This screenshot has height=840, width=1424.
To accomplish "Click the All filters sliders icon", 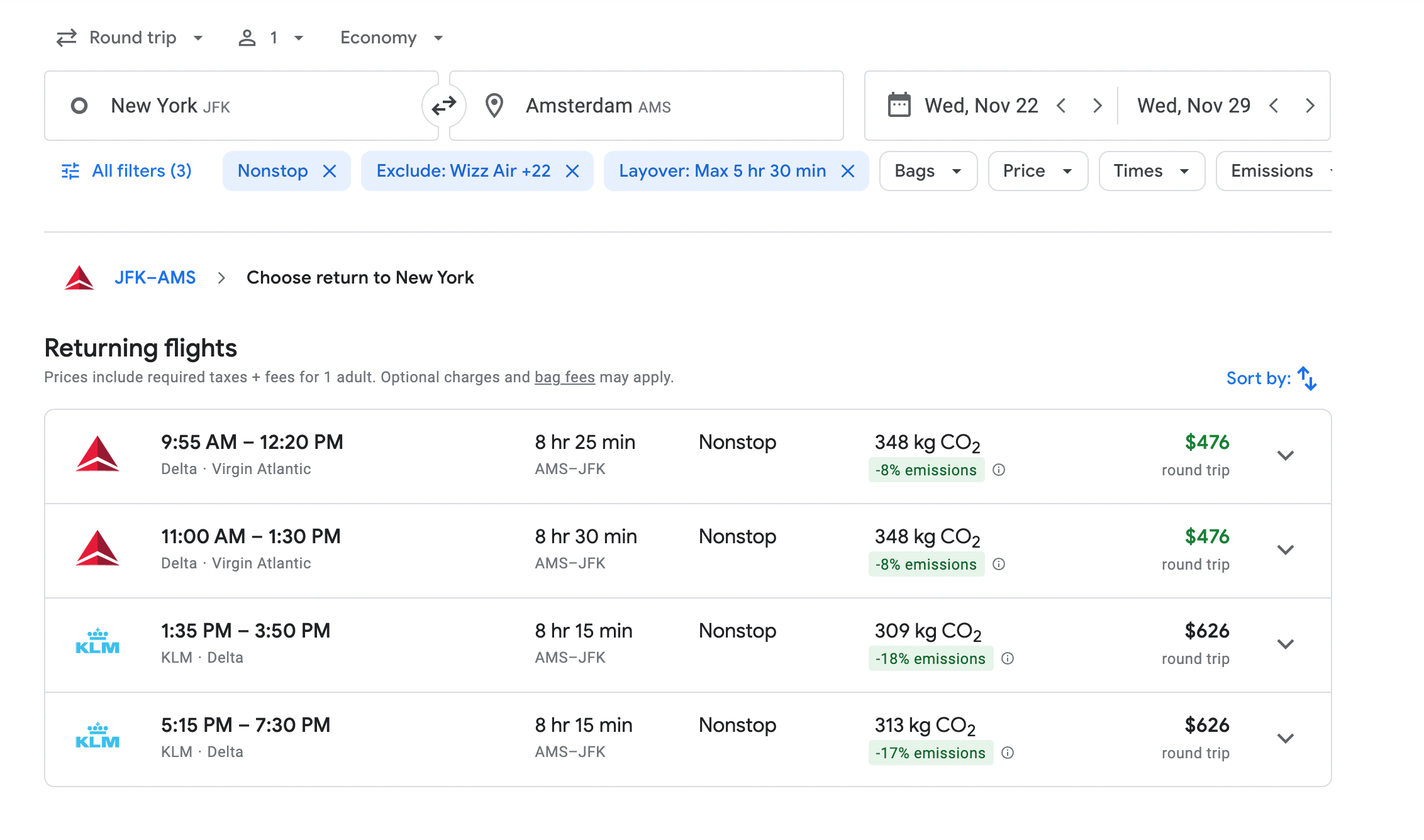I will pyautogui.click(x=70, y=171).
